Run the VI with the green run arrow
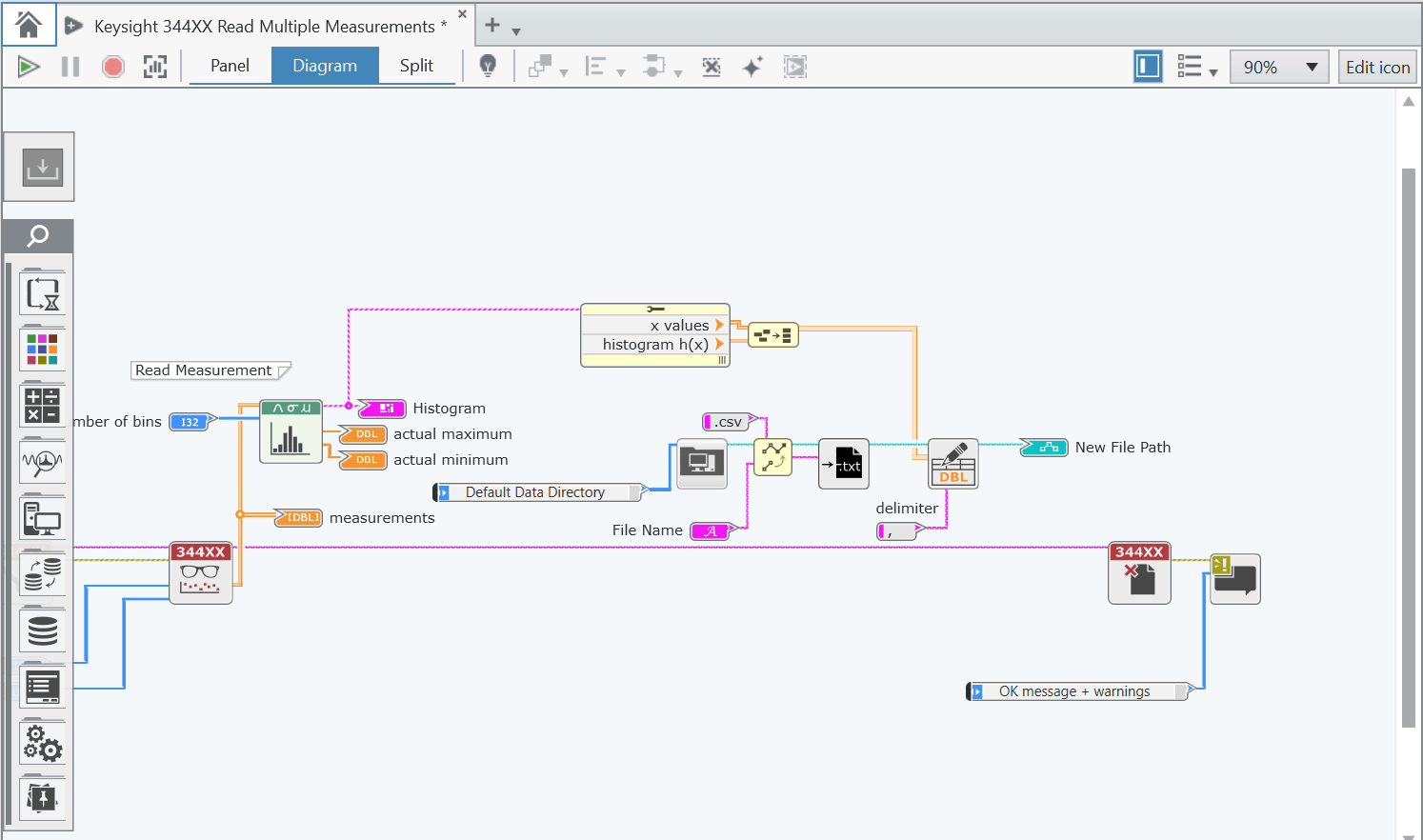 [x=29, y=66]
